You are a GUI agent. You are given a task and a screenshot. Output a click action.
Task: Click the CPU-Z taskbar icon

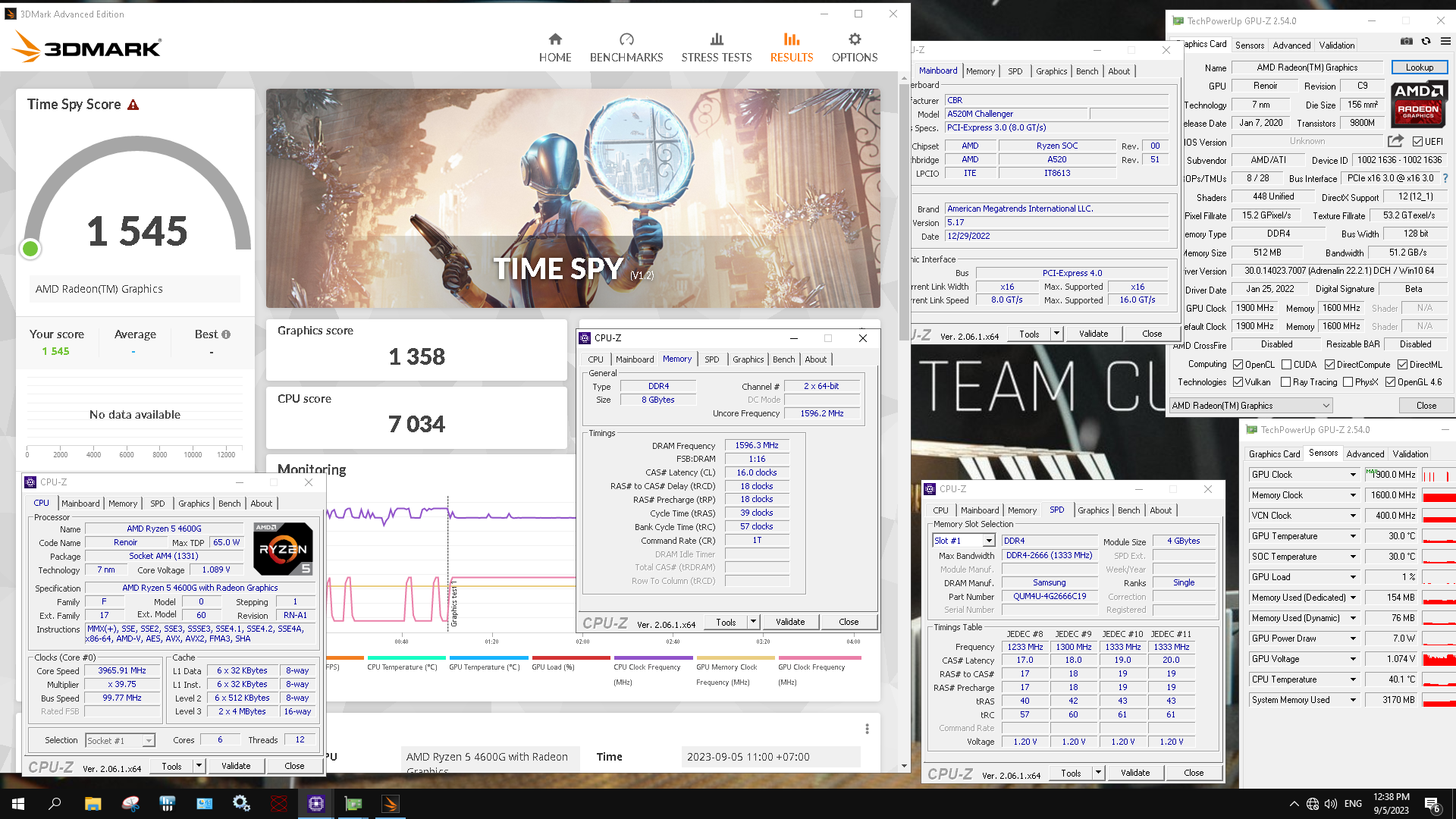click(x=316, y=804)
